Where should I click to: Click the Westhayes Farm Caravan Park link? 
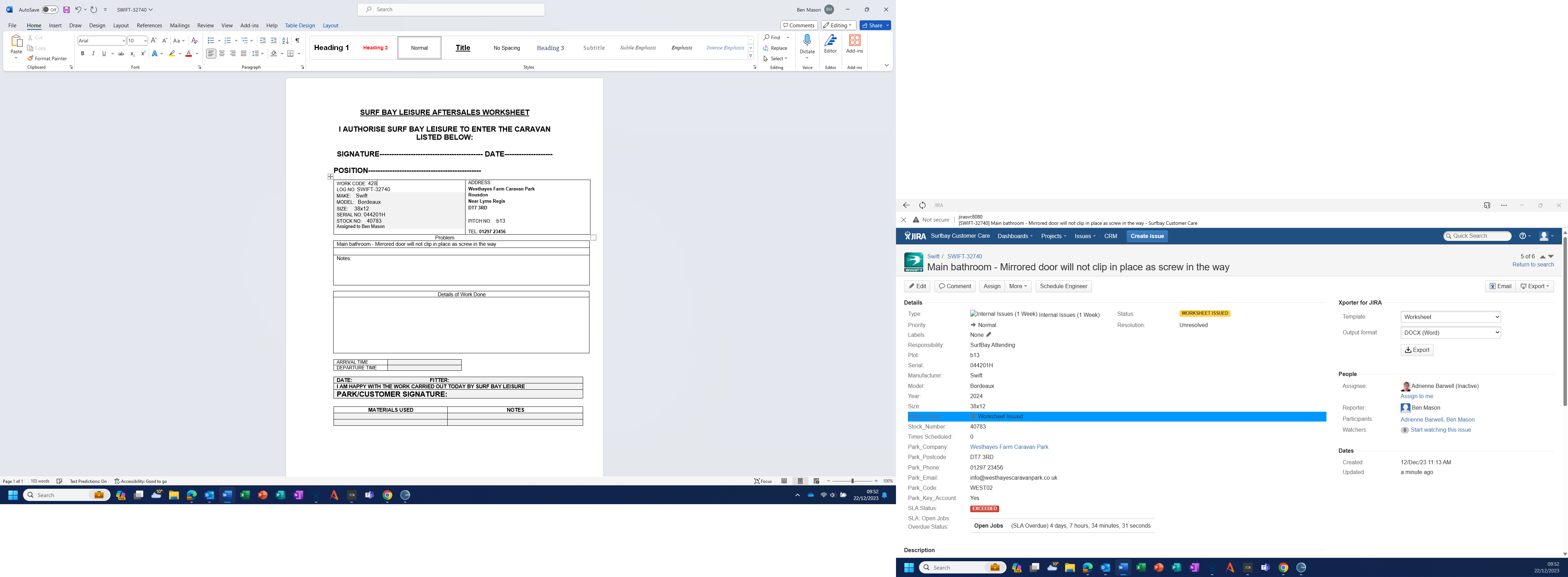(1009, 447)
